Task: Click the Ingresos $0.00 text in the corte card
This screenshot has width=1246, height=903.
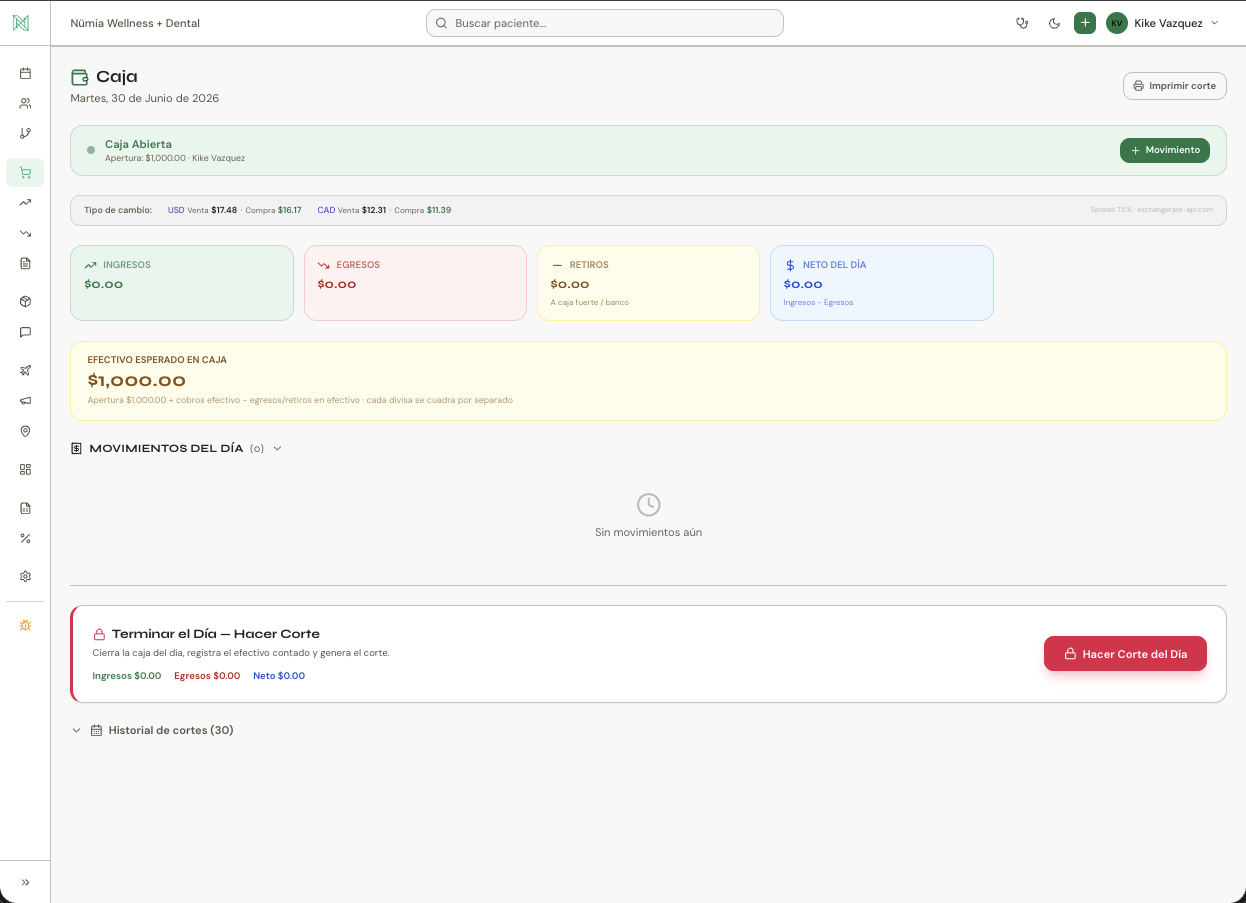Action: [x=127, y=676]
